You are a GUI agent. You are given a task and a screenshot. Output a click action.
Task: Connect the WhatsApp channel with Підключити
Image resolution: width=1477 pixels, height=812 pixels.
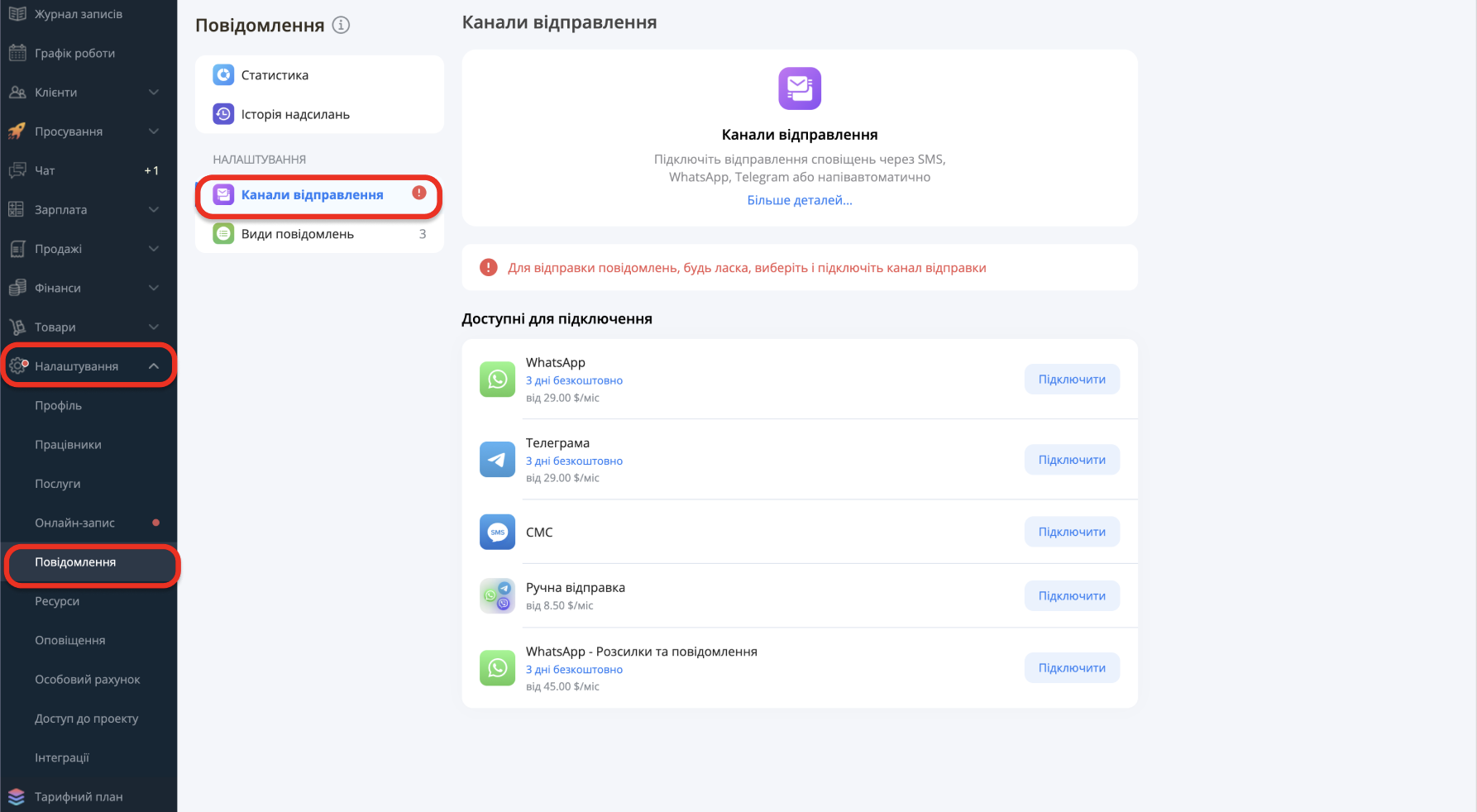[x=1072, y=380]
